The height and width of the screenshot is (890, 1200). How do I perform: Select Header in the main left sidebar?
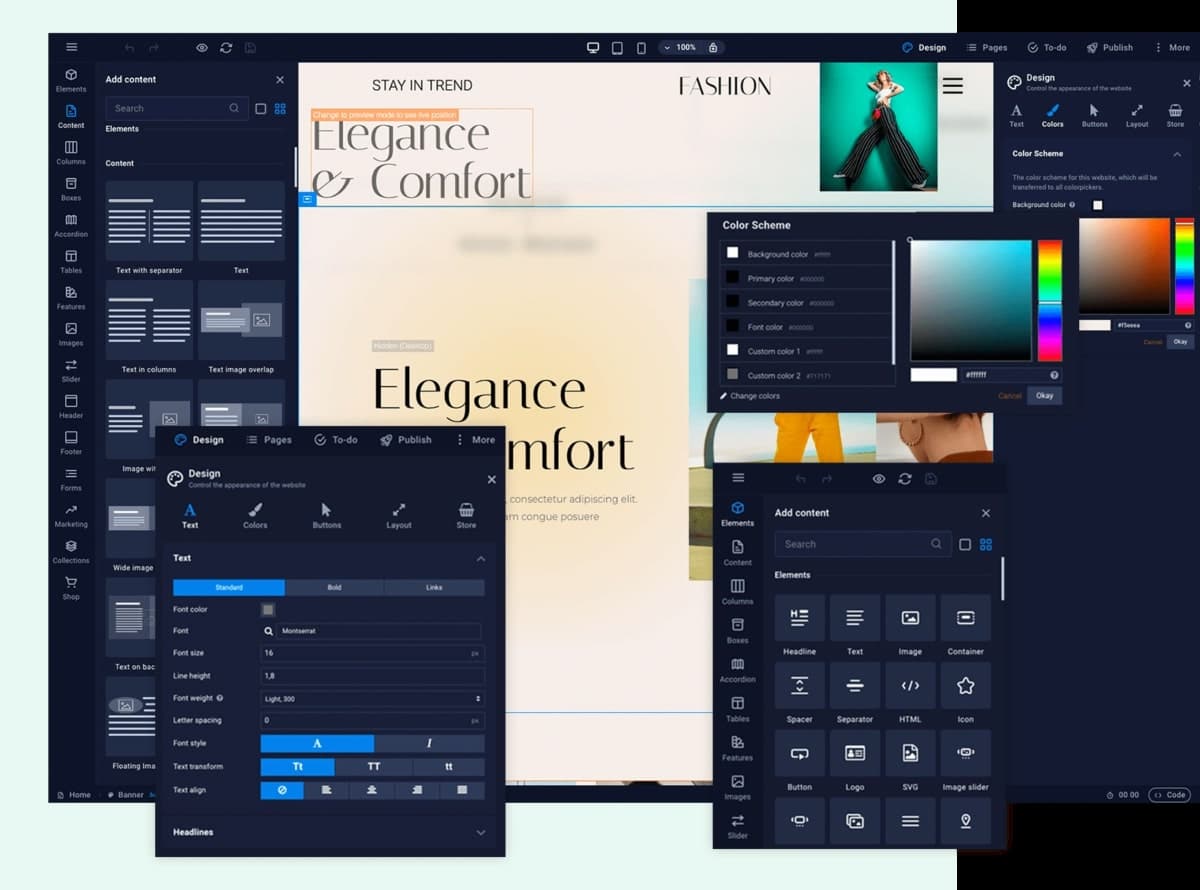[71, 406]
